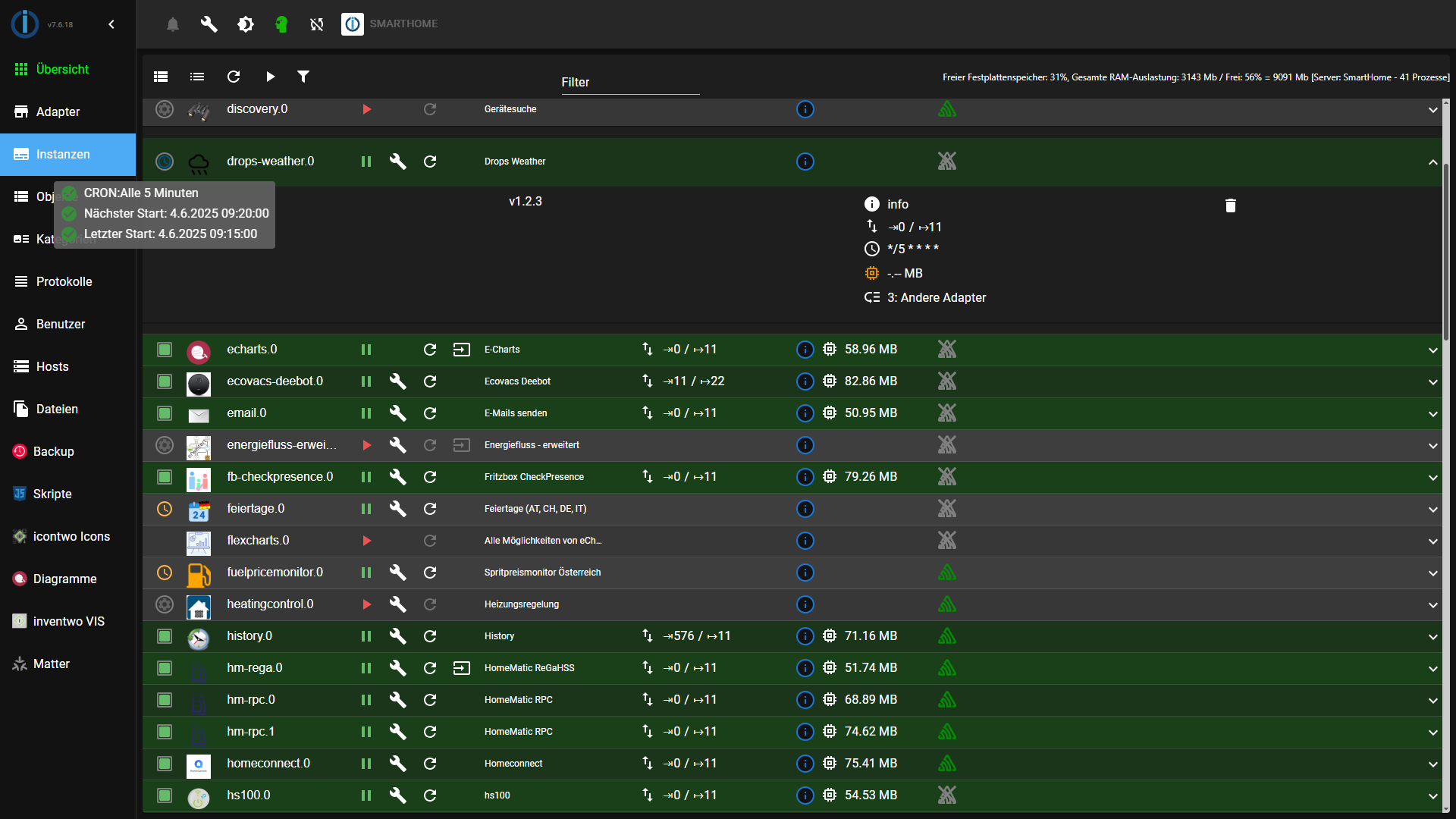This screenshot has width=1456, height=819.
Task: Click info icon for email.0
Action: point(805,413)
